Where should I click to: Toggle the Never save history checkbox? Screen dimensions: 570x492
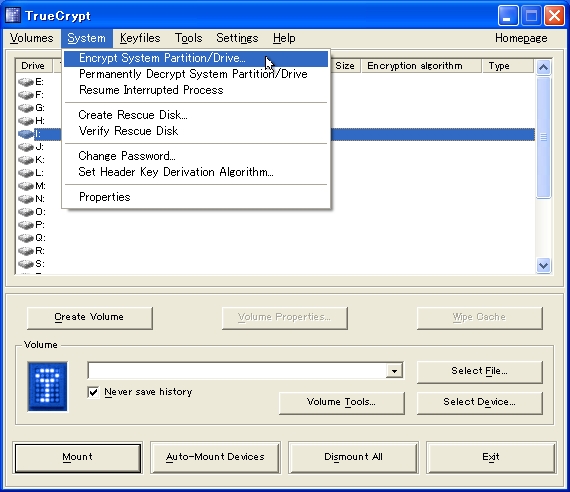93,392
